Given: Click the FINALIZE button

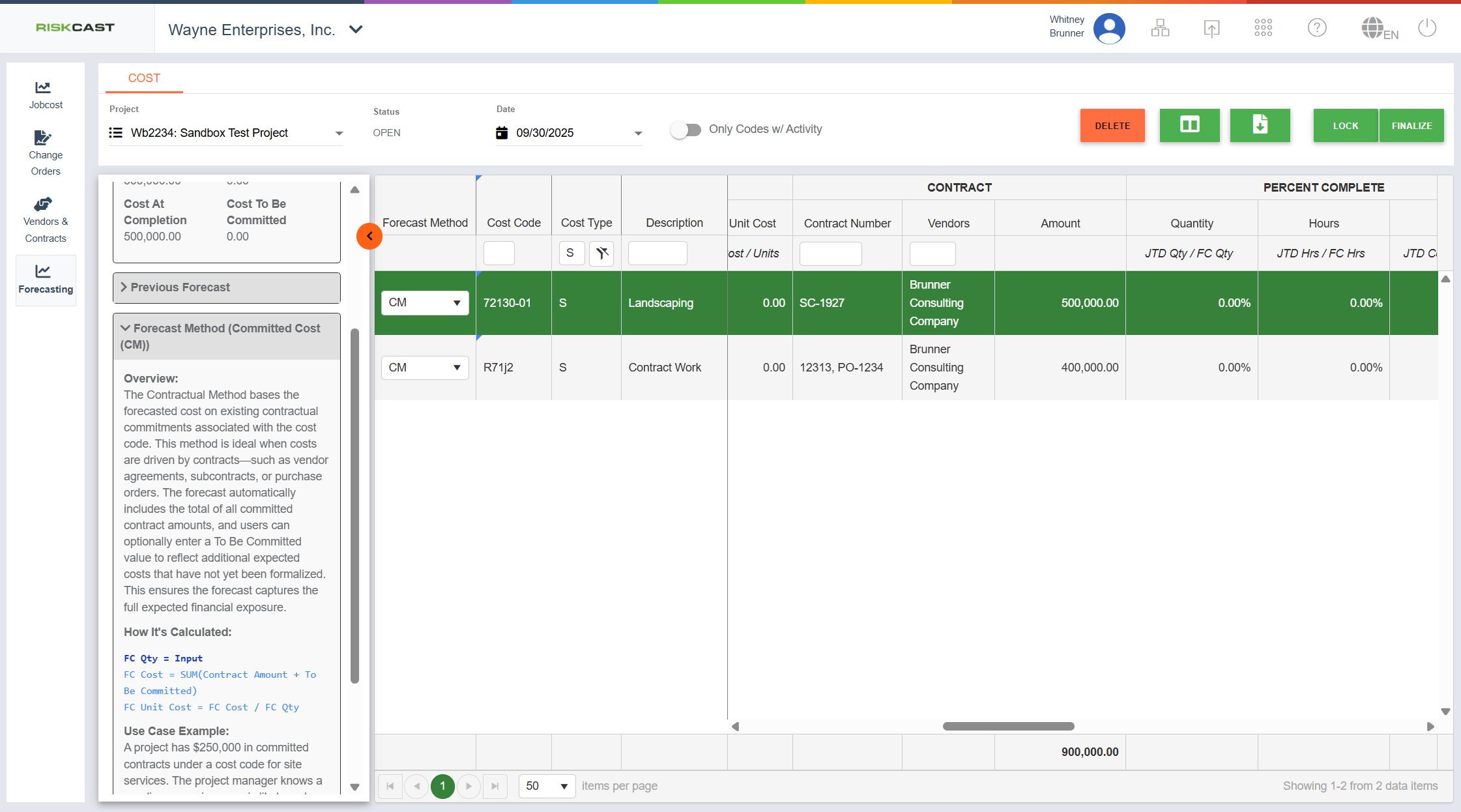Looking at the screenshot, I should click(1411, 126).
